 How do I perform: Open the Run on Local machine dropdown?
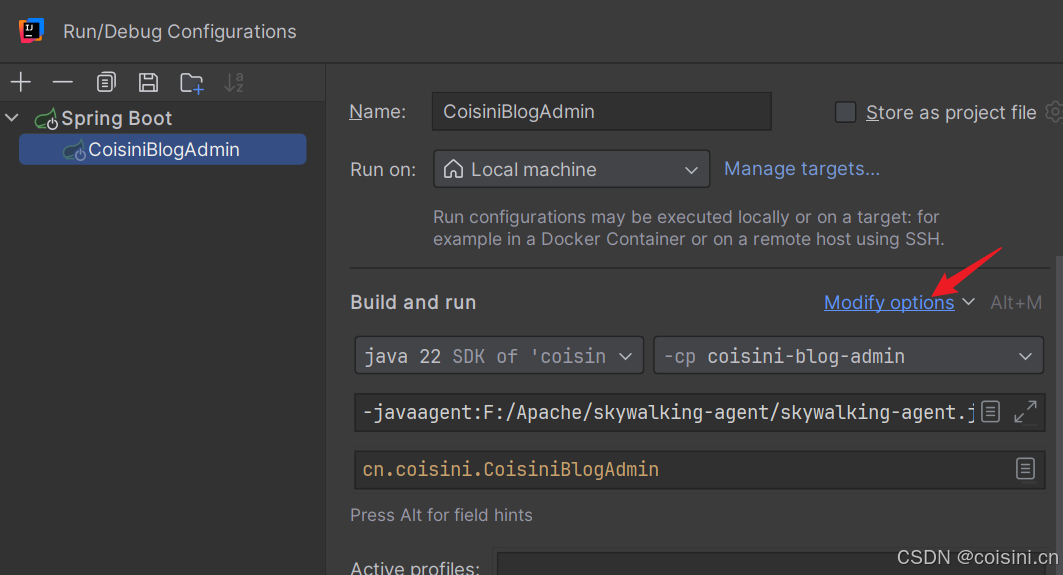pos(571,169)
